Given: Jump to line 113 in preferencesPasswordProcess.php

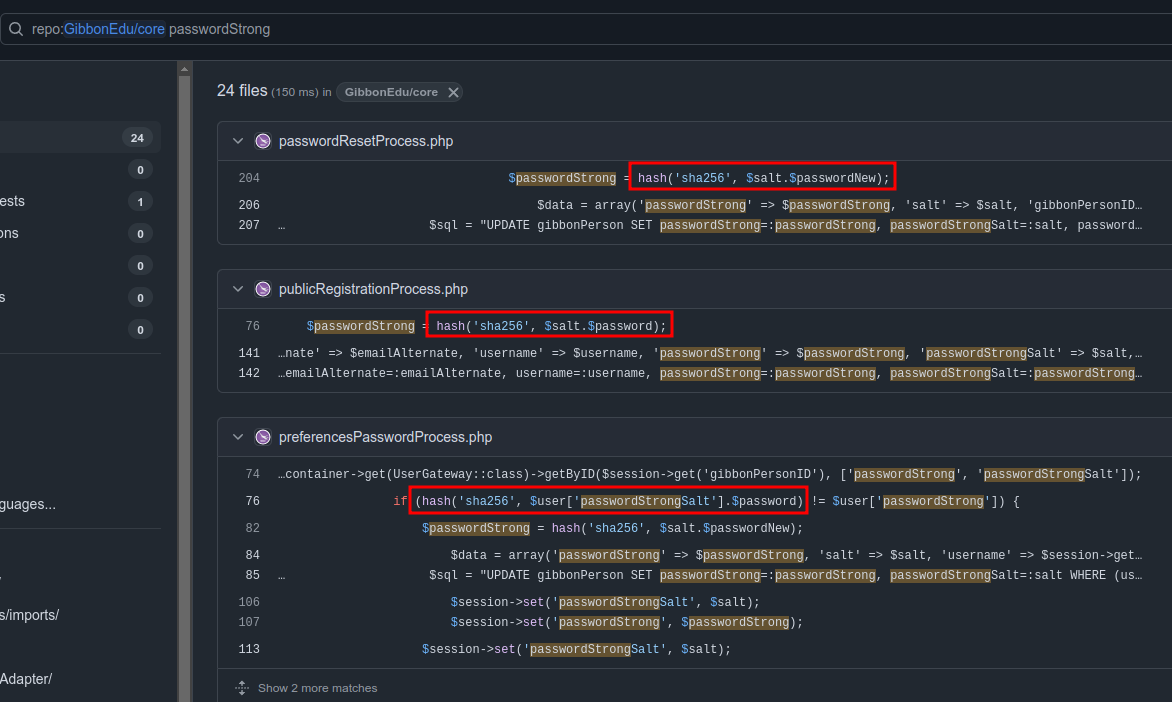Looking at the screenshot, I should [249, 649].
